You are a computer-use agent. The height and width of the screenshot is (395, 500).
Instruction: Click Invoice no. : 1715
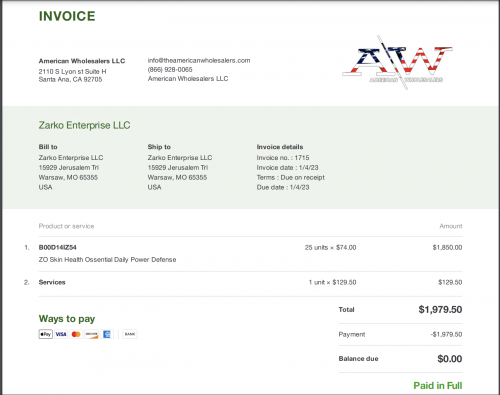tap(283, 157)
